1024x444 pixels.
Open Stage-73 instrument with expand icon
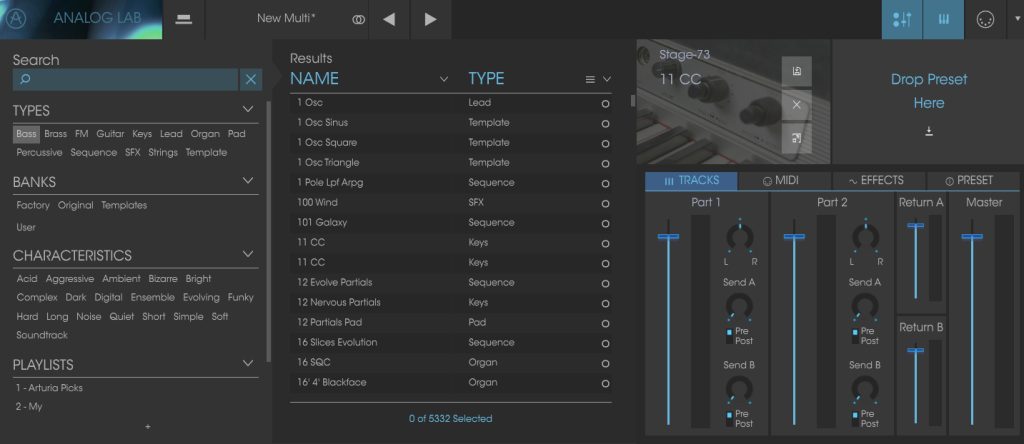pyautogui.click(x=797, y=138)
